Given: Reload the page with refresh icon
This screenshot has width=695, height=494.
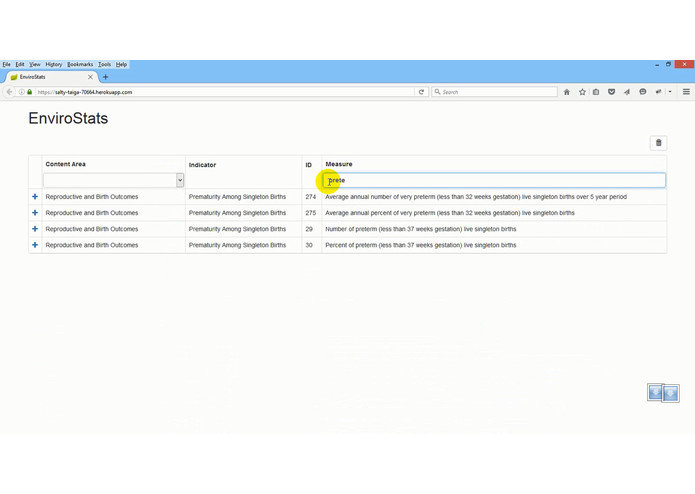Looking at the screenshot, I should click(x=421, y=92).
